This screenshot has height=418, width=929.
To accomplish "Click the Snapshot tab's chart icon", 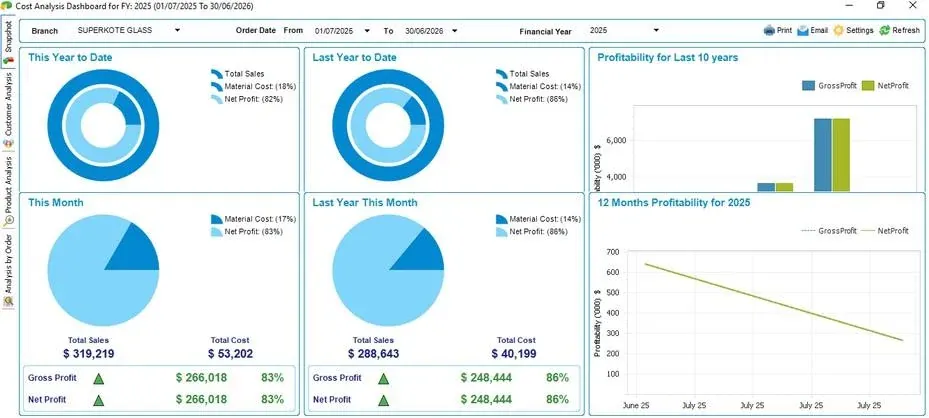I will (9, 60).
